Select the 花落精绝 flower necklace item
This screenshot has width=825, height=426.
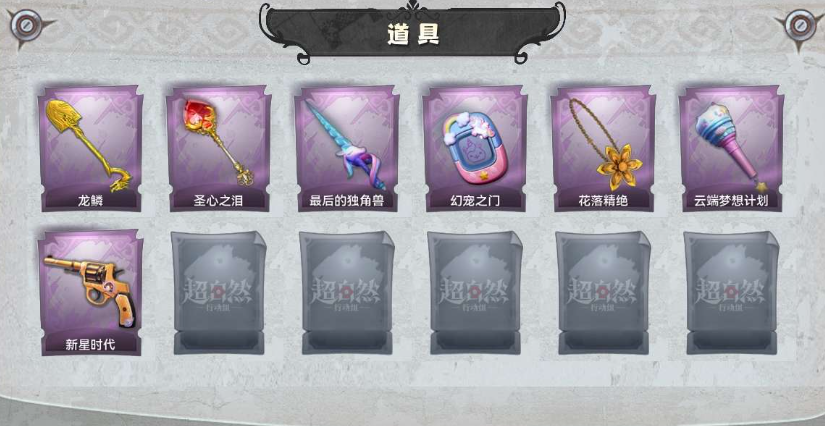click(603, 148)
